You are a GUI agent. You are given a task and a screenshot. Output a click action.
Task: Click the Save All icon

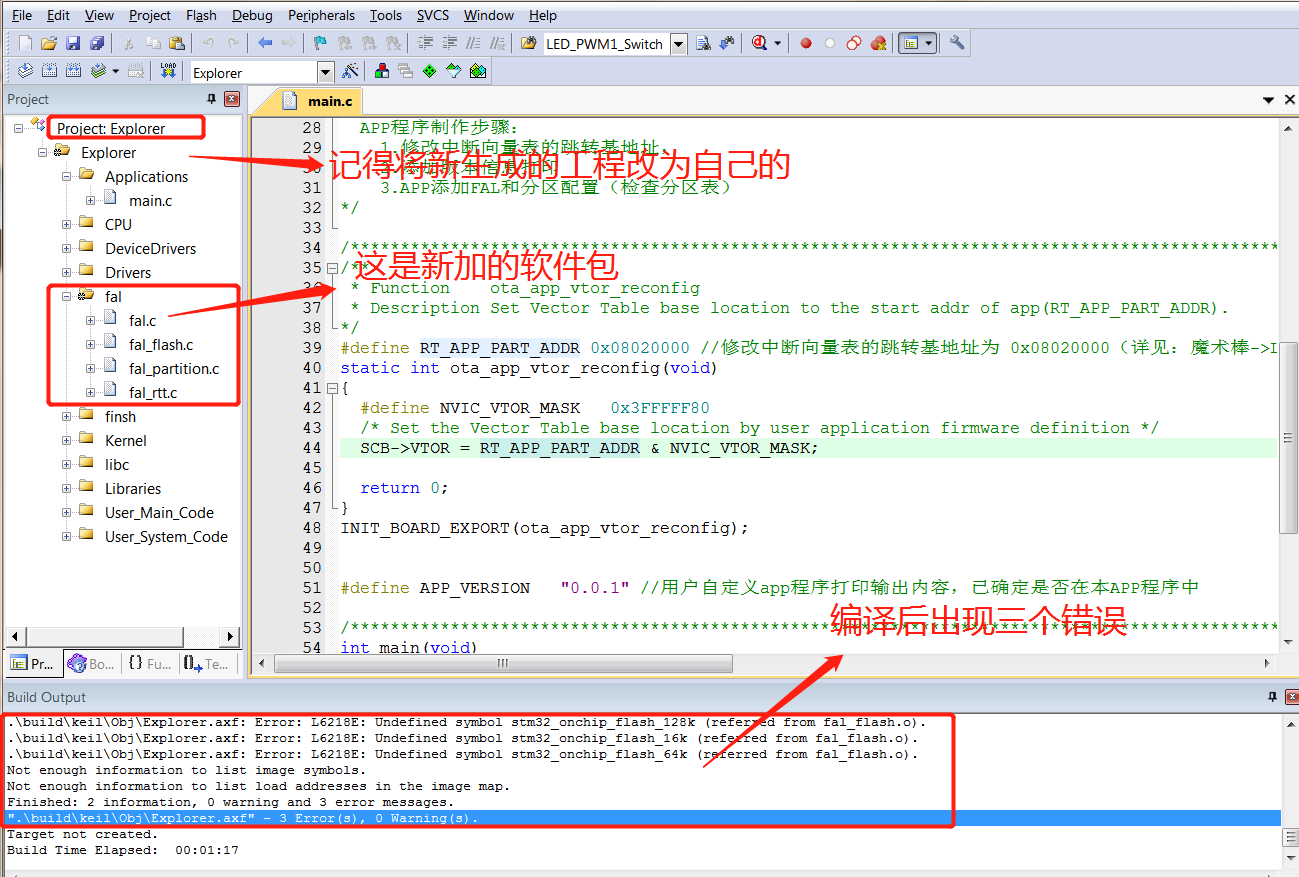click(x=96, y=43)
